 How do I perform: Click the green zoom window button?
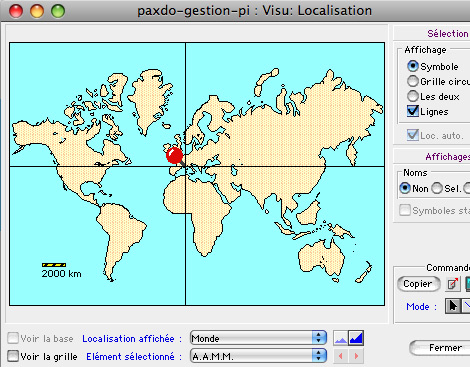(x=58, y=11)
